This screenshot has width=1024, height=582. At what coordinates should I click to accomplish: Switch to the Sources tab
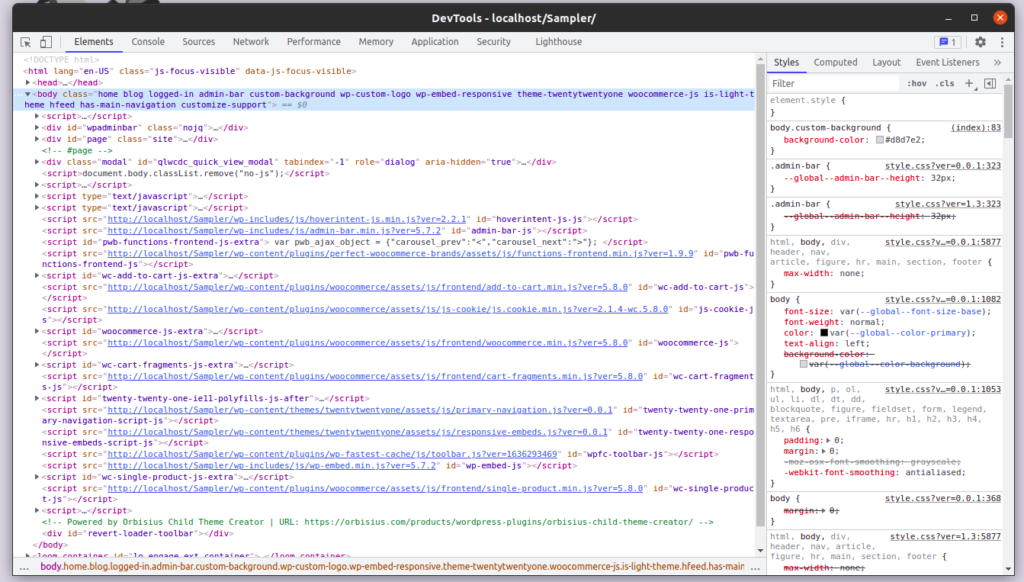click(x=199, y=42)
